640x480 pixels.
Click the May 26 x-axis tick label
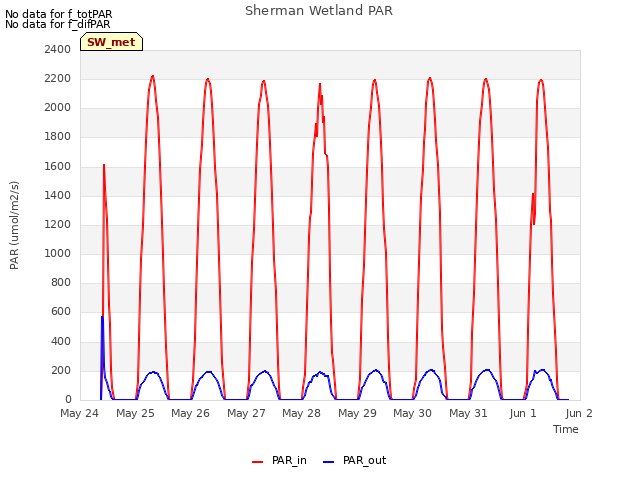[191, 413]
